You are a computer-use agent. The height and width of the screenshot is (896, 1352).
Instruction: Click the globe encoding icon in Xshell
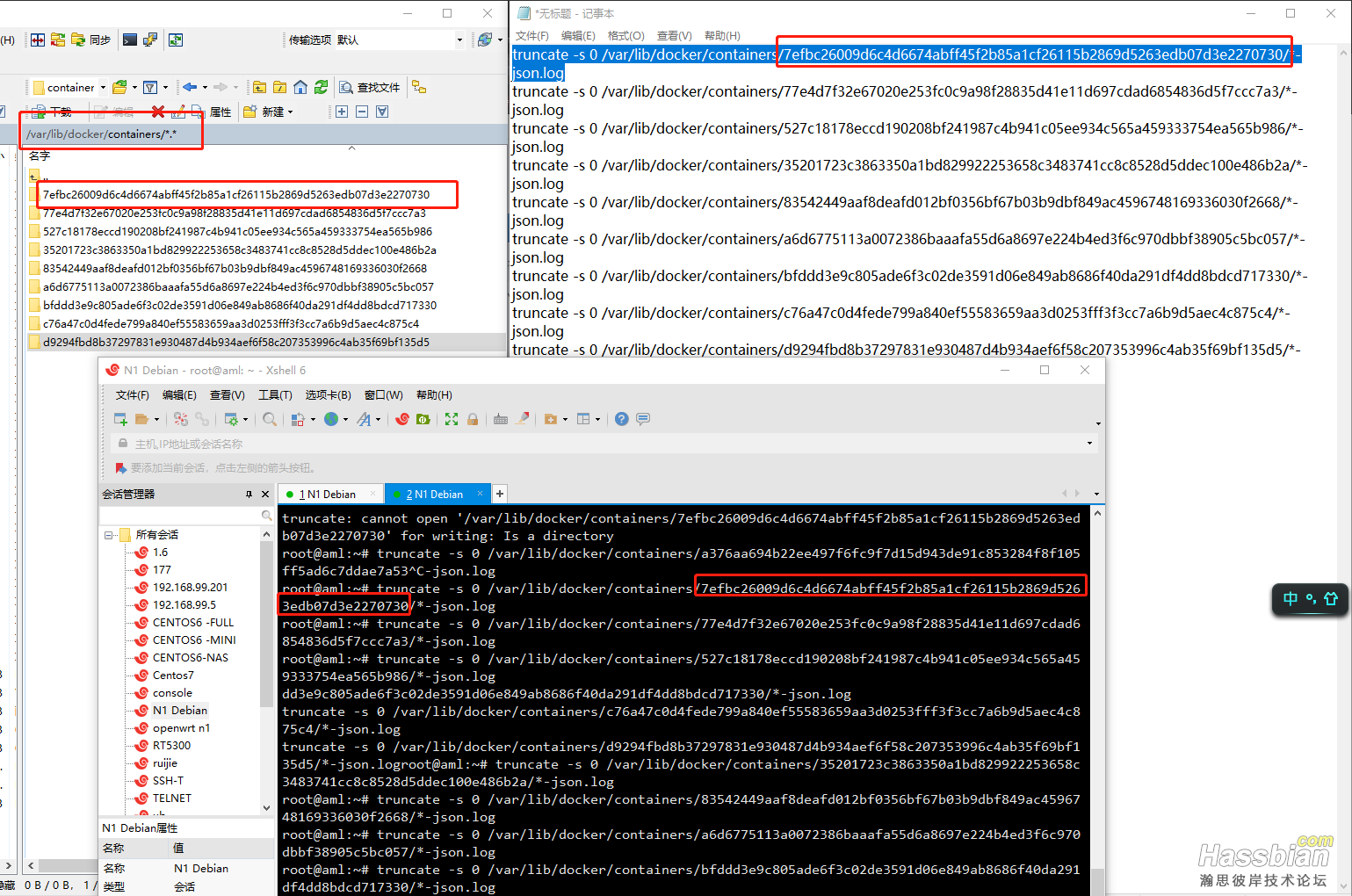pyautogui.click(x=331, y=419)
